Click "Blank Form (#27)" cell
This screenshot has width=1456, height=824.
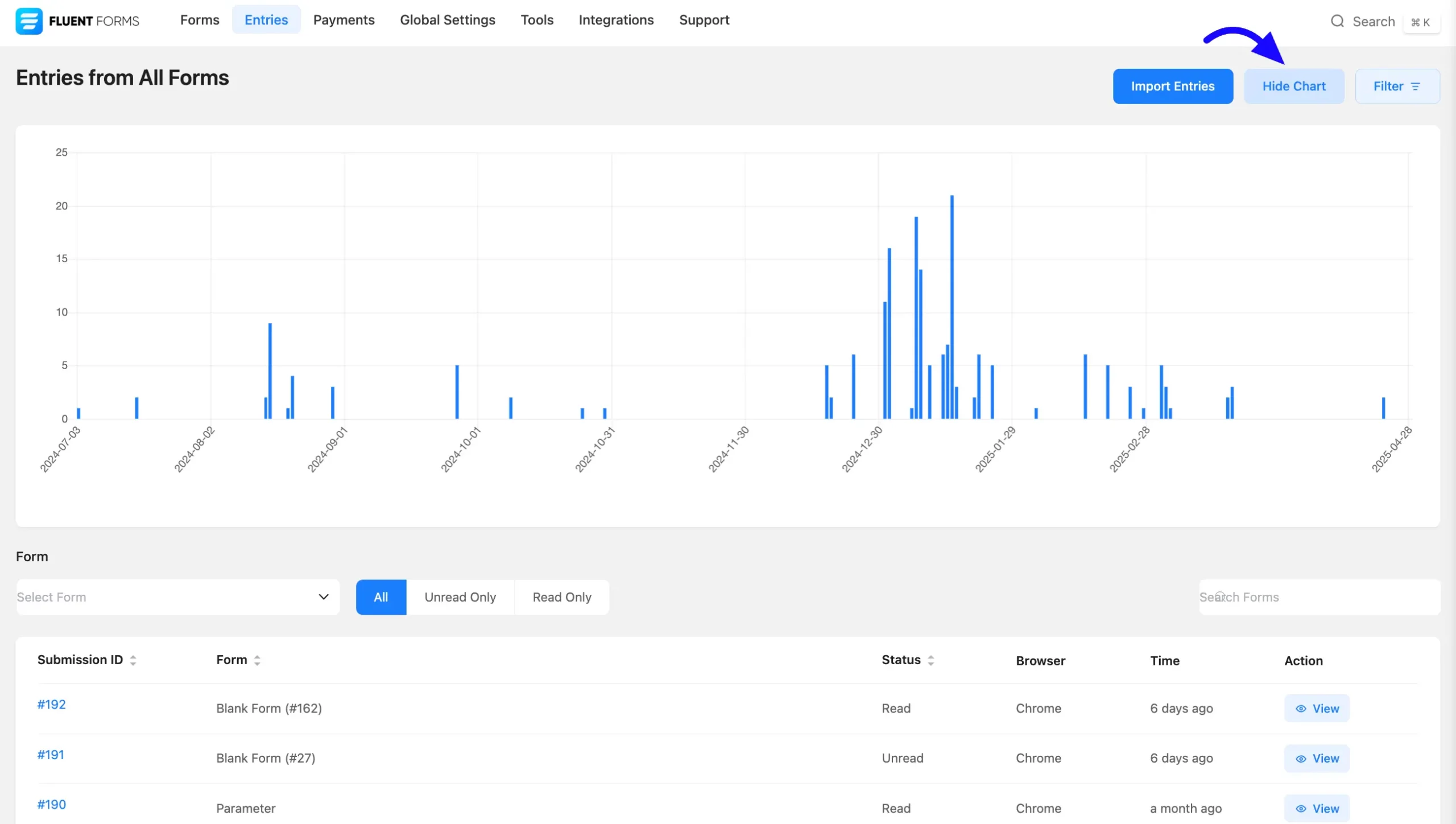266,759
